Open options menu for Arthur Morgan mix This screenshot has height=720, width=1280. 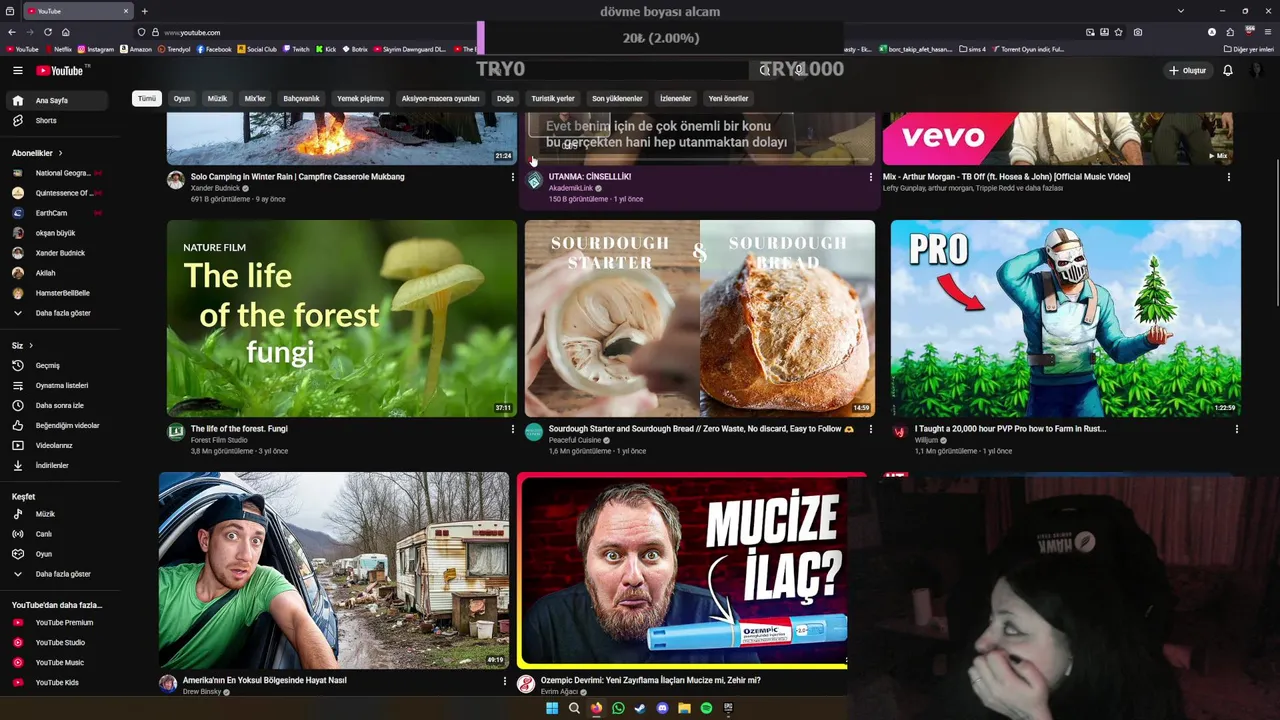(1229, 177)
